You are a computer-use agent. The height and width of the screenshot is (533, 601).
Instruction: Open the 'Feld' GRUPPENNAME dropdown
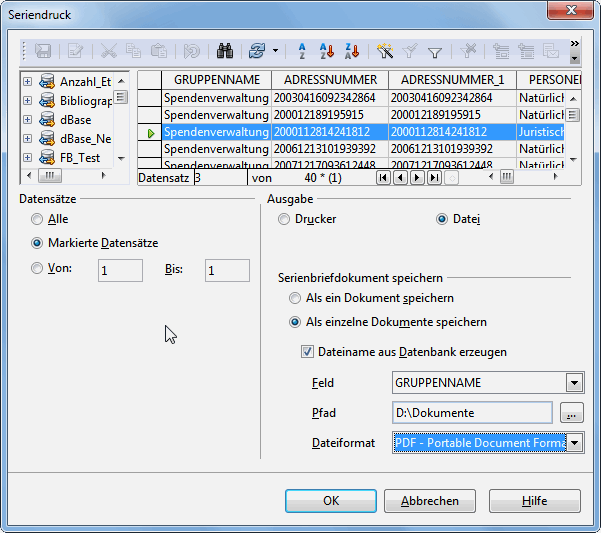[x=573, y=383]
